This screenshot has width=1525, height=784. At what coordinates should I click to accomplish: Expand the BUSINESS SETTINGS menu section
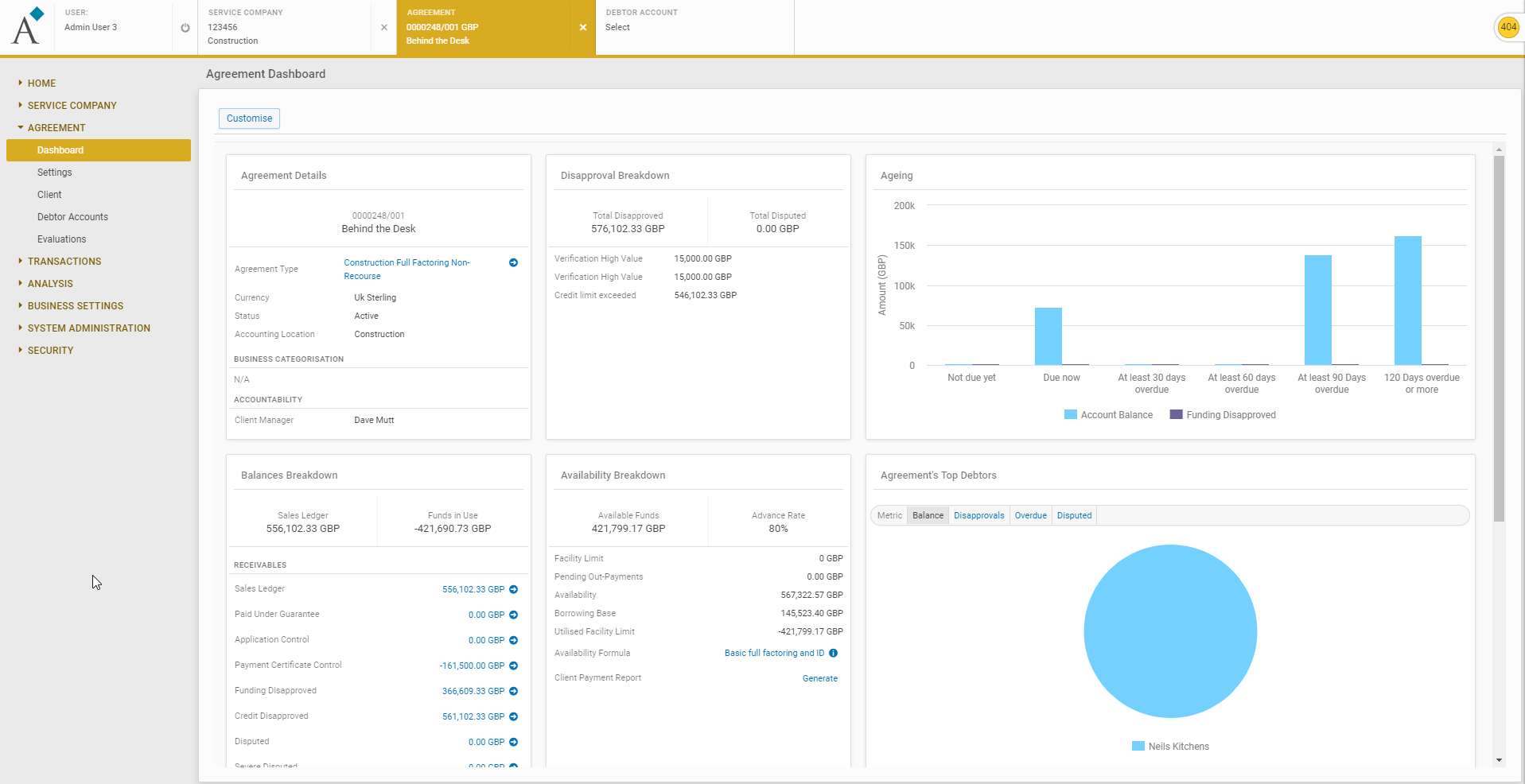point(75,305)
